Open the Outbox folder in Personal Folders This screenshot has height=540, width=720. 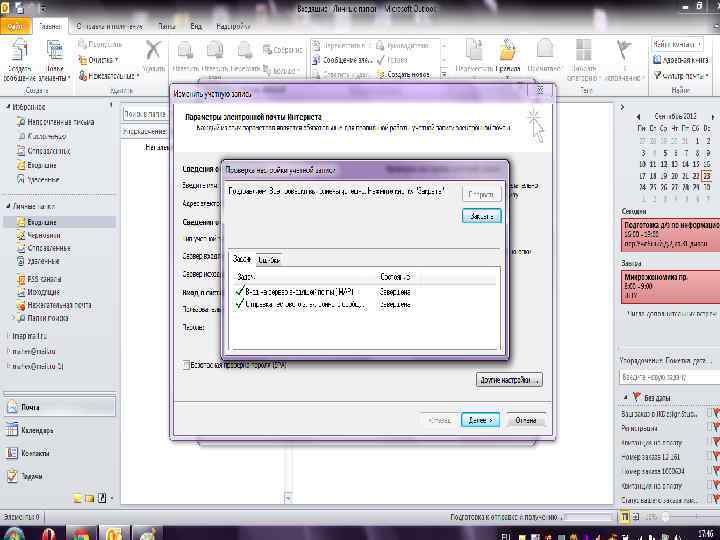(x=43, y=292)
